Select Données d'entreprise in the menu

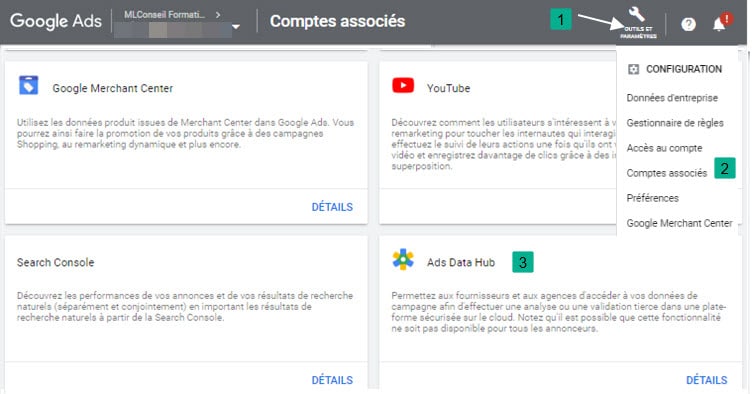click(672, 98)
